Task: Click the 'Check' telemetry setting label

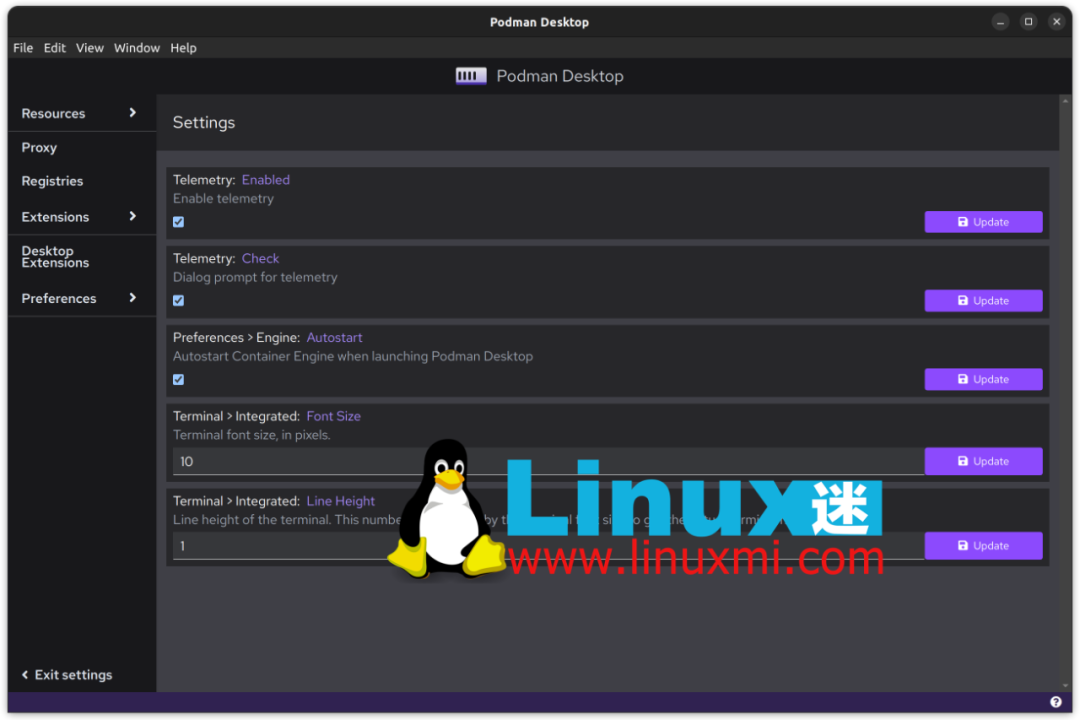Action: point(260,258)
